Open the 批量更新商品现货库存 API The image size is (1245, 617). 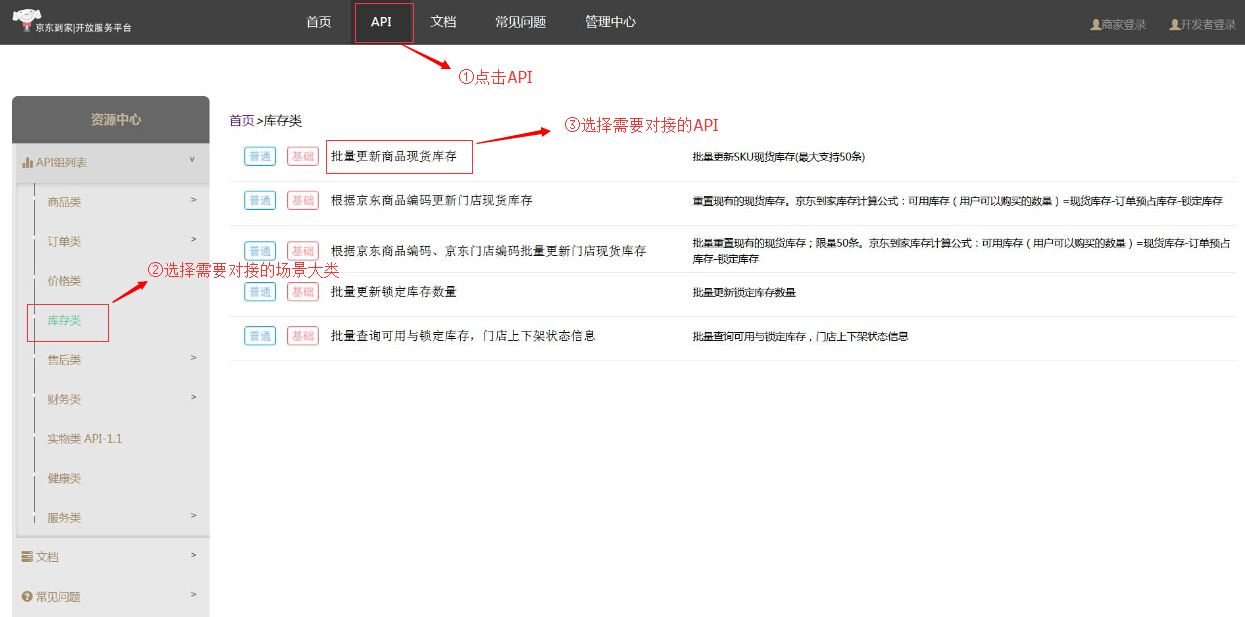pos(394,156)
